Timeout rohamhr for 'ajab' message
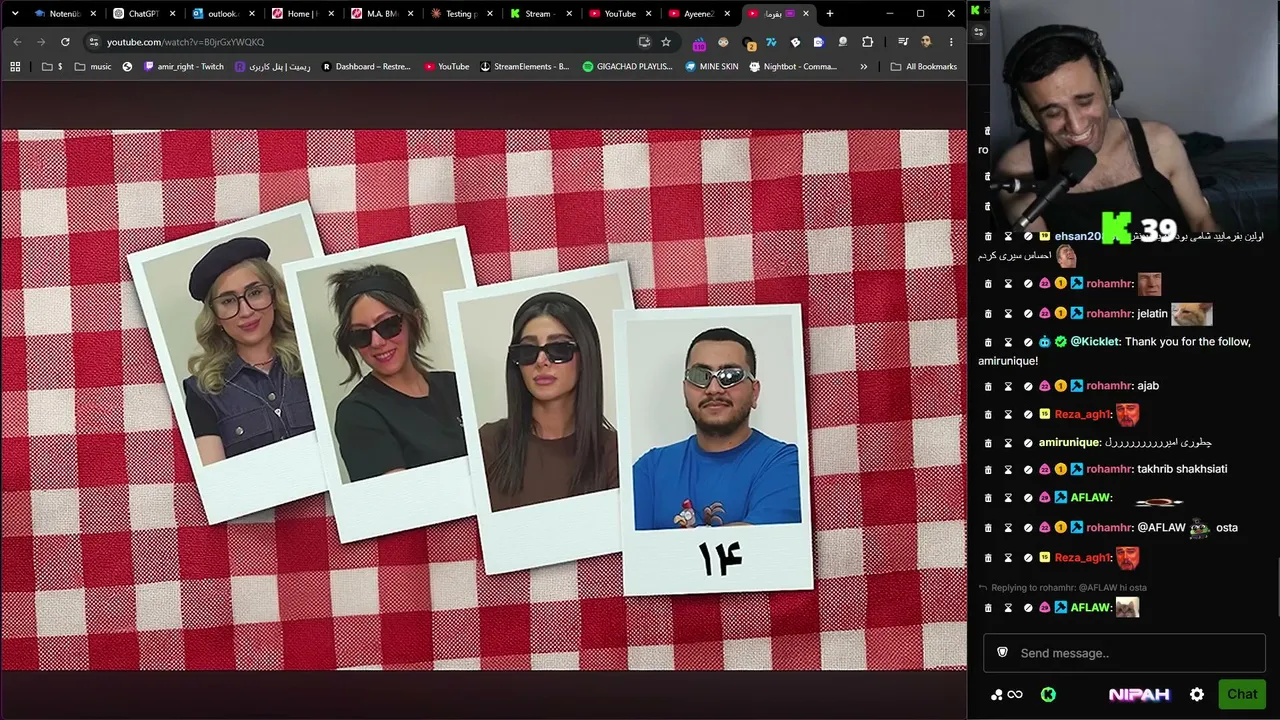This screenshot has height=720, width=1280. pyautogui.click(x=1008, y=386)
